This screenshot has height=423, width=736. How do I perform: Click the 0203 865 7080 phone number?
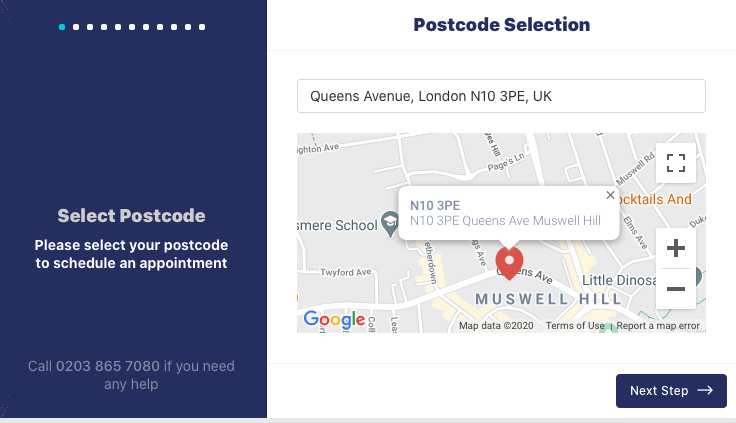tap(107, 367)
